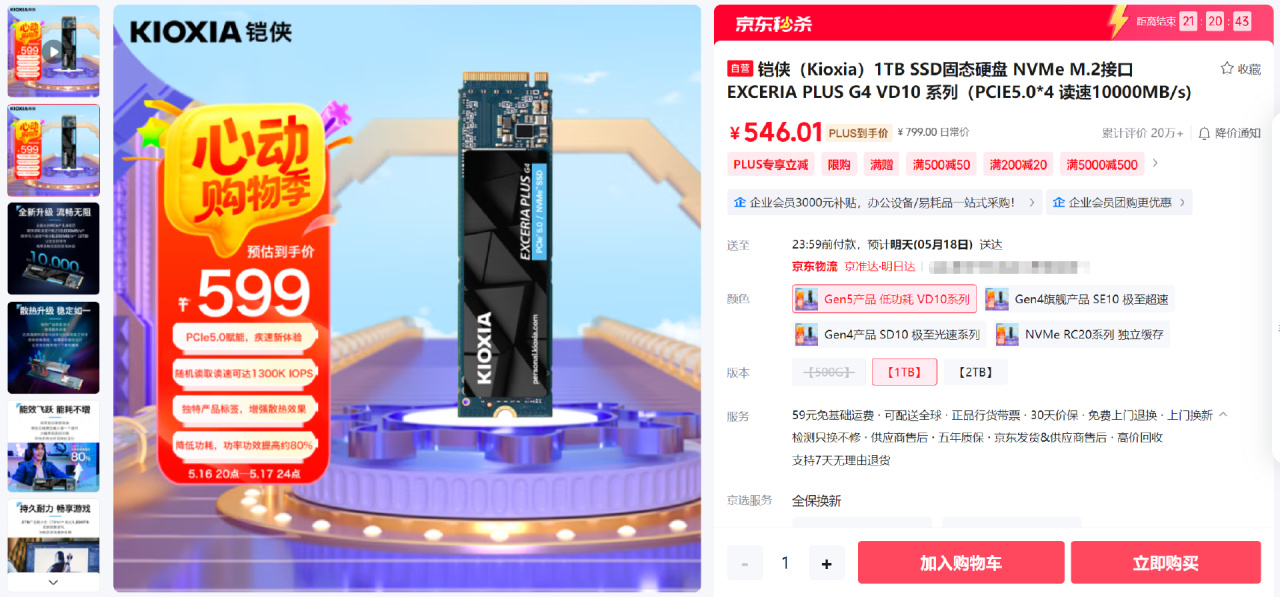Show more thumbnails with the down chevron
1280x597 pixels.
pos(54,582)
